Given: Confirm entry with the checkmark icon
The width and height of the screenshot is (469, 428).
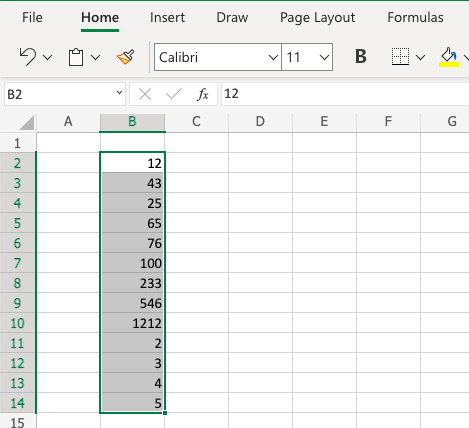Looking at the screenshot, I should [174, 94].
